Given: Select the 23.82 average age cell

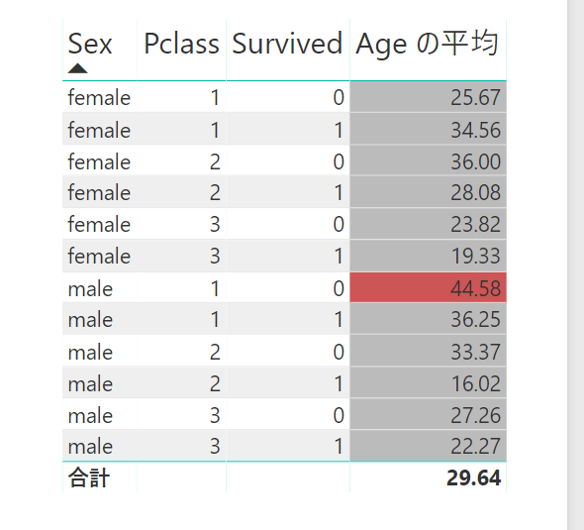Looking at the screenshot, I should pyautogui.click(x=428, y=224).
